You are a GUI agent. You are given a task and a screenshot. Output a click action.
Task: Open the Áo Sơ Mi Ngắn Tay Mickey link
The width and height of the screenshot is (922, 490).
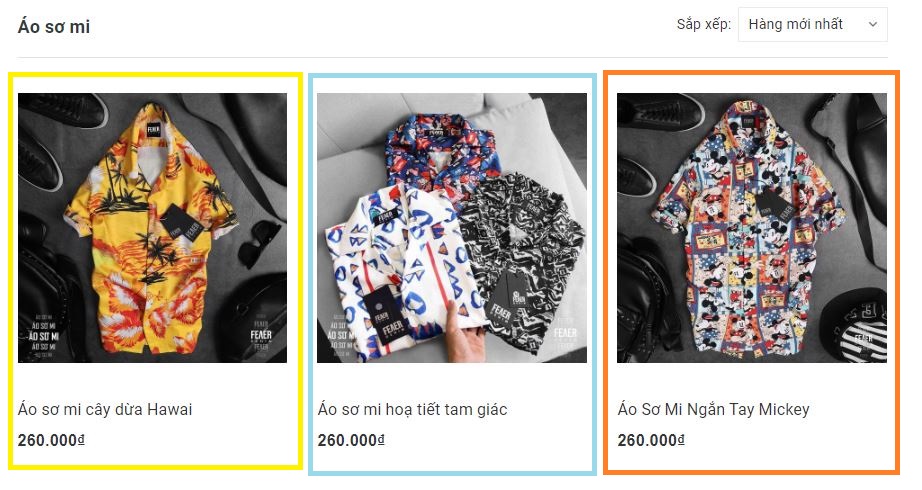click(713, 409)
